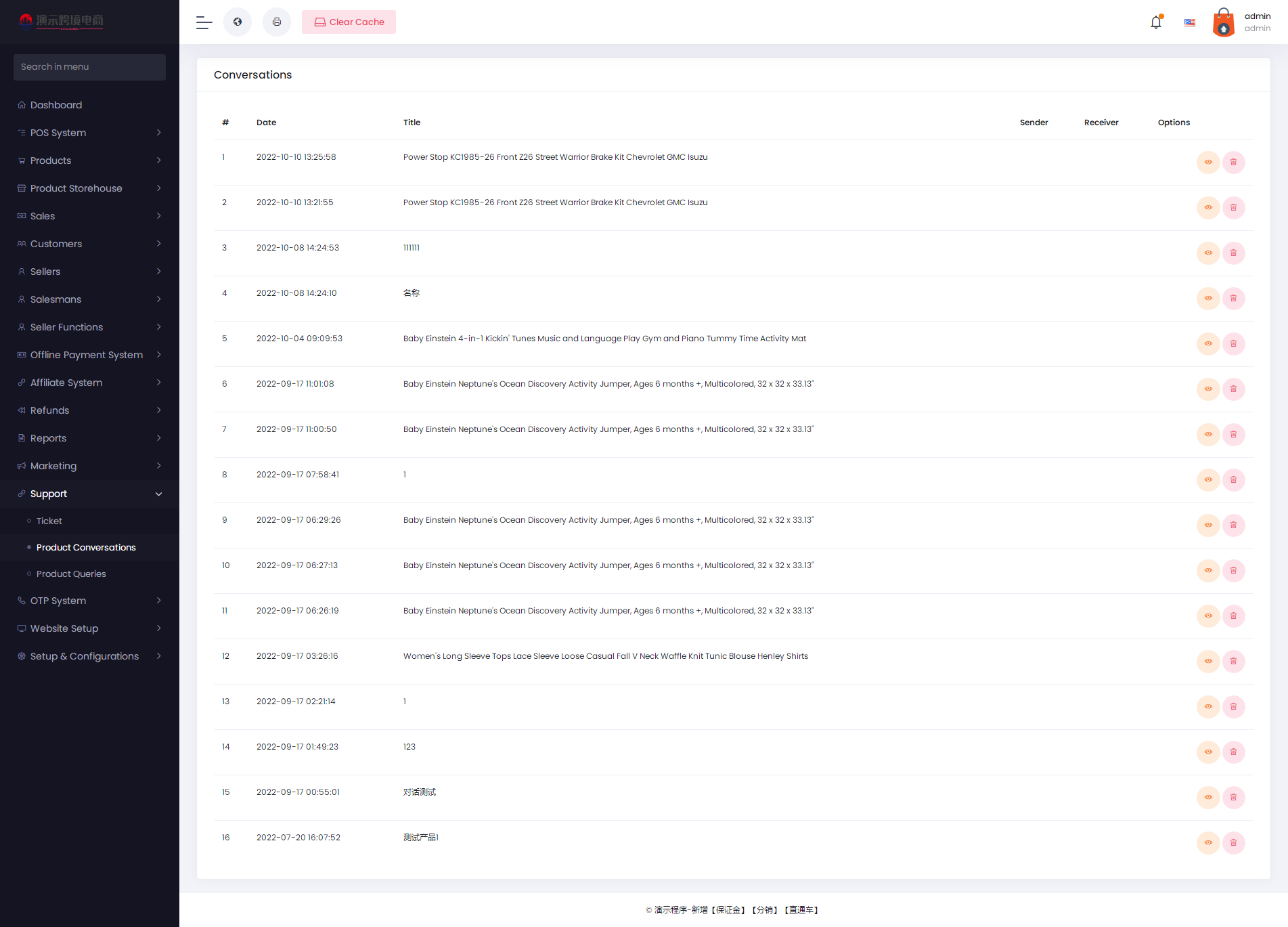This screenshot has width=1288, height=927.
Task: View conversation dated 2022-09-17 11:01:08
Action: click(1208, 389)
